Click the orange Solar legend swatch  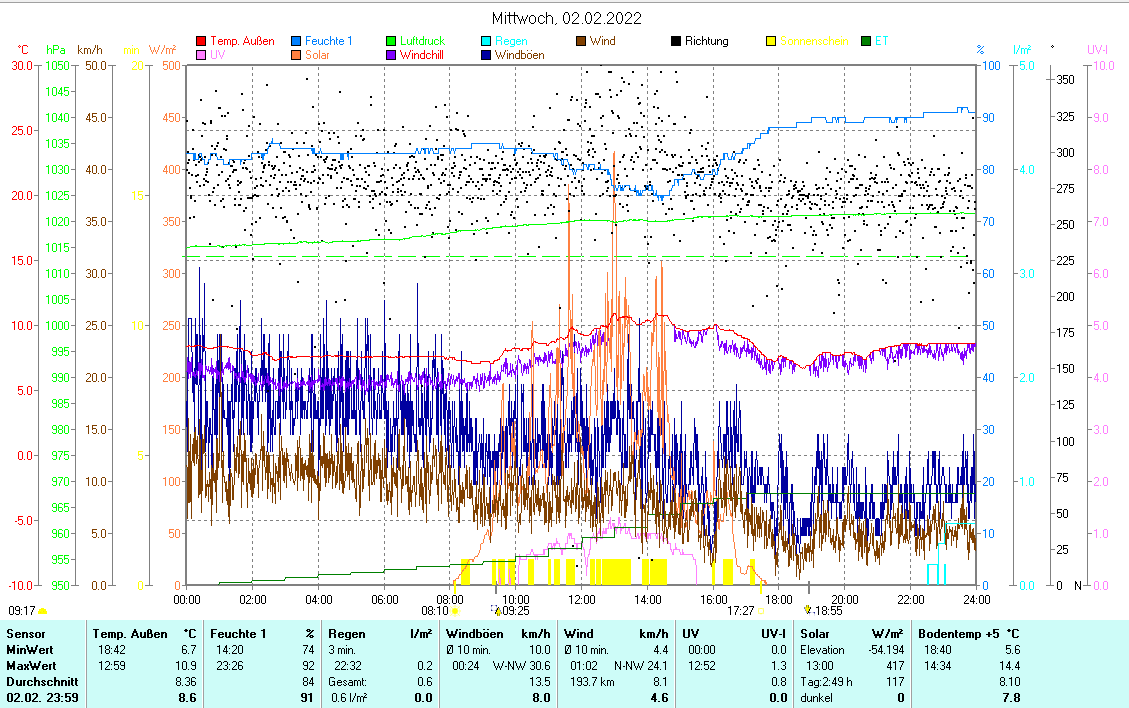(x=296, y=56)
